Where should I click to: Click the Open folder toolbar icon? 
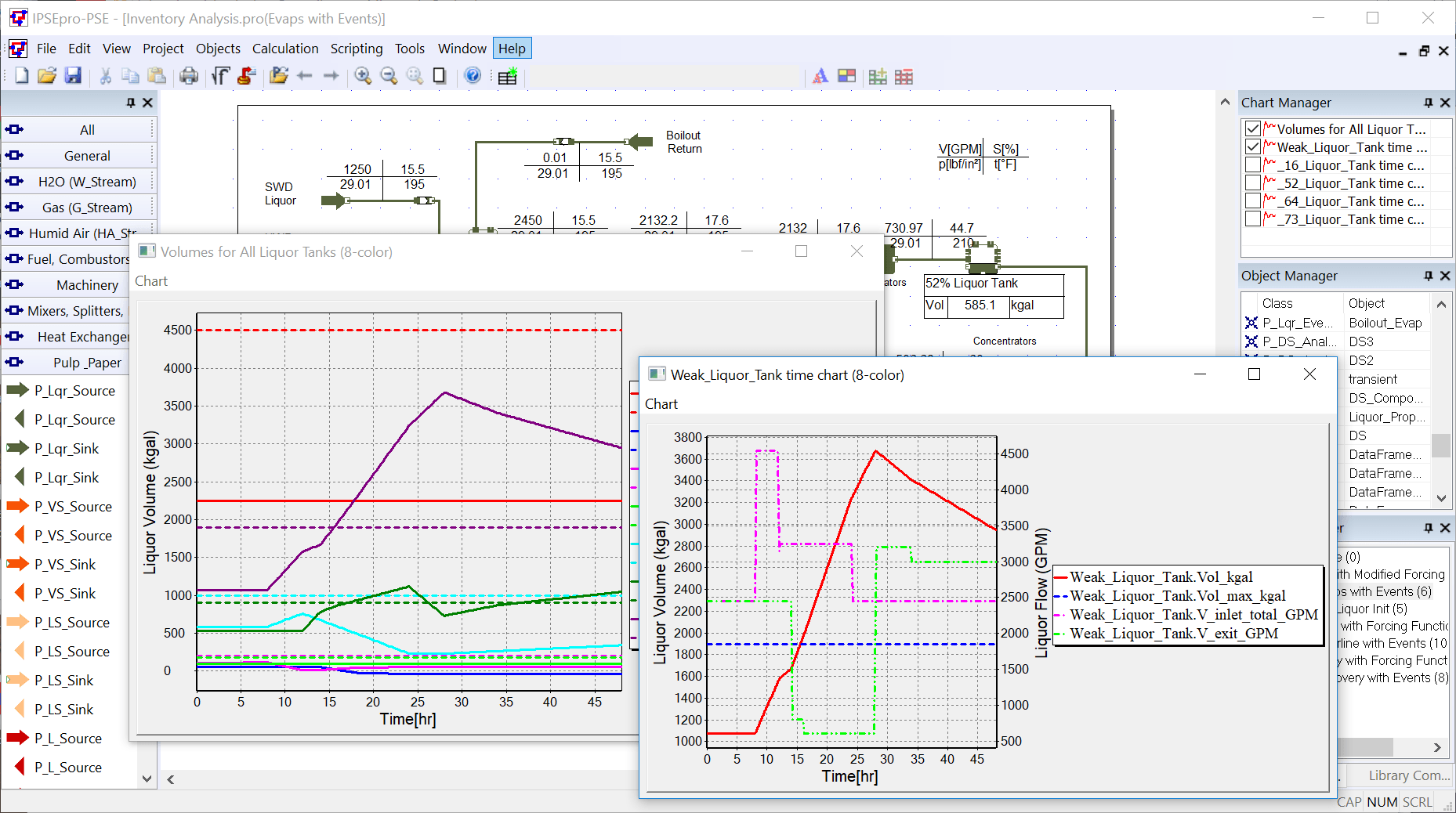47,76
